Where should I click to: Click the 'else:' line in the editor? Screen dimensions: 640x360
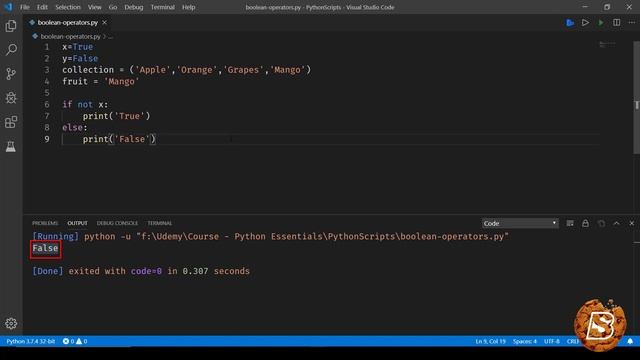(x=75, y=128)
